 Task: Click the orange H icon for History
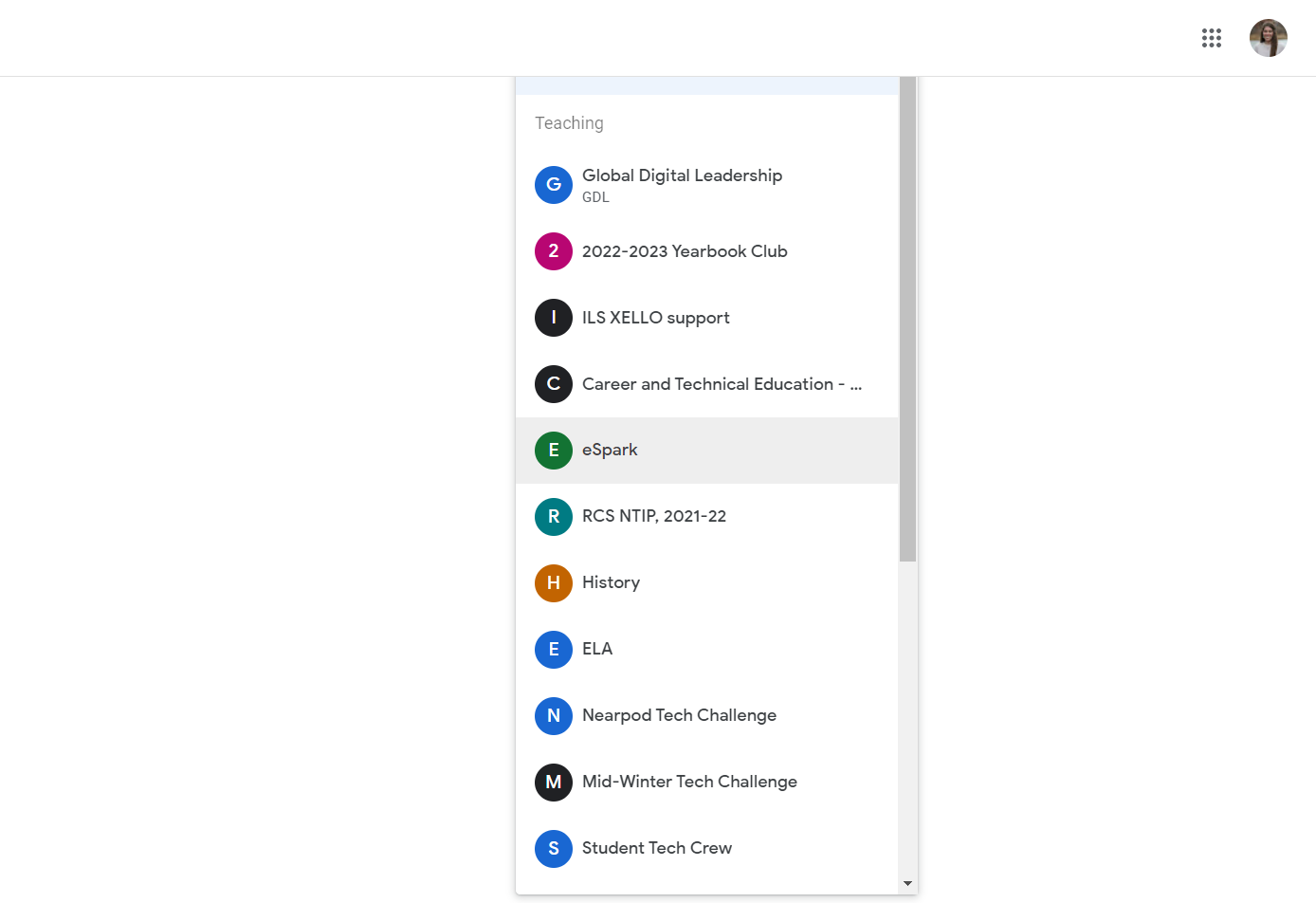[x=554, y=583]
